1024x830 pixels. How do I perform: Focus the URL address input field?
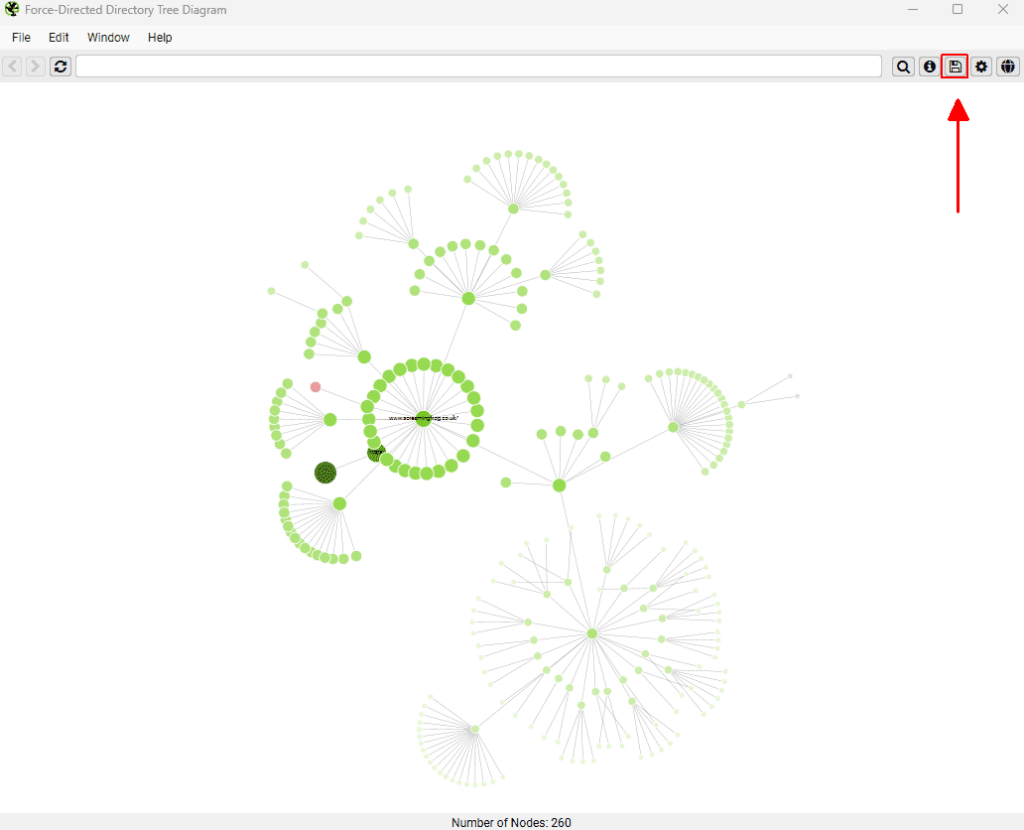[478, 67]
